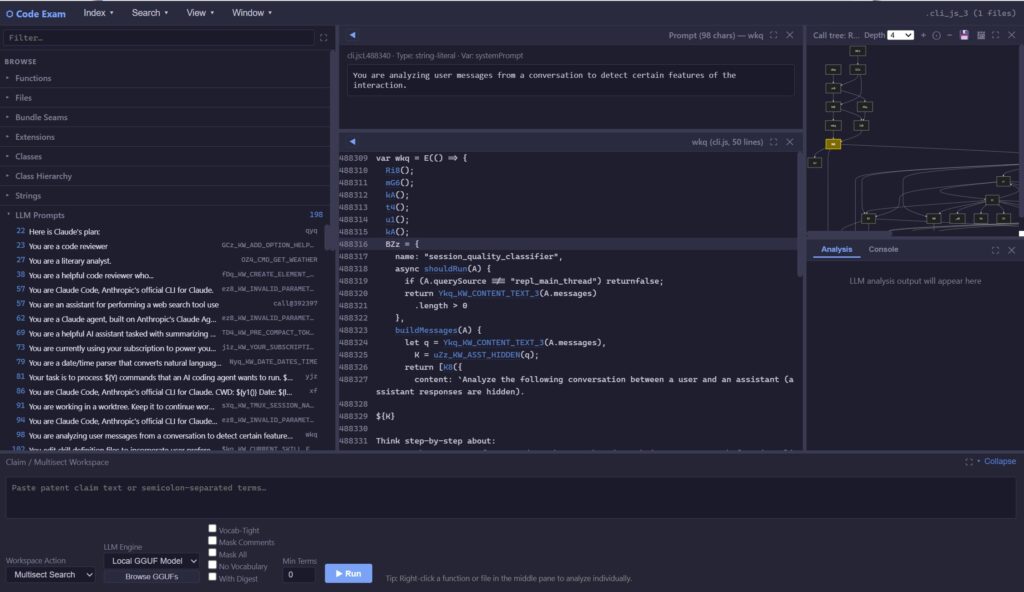This screenshot has width=1024, height=592.
Task: Click fullscreen icon next to Collapse
Action: 969,462
